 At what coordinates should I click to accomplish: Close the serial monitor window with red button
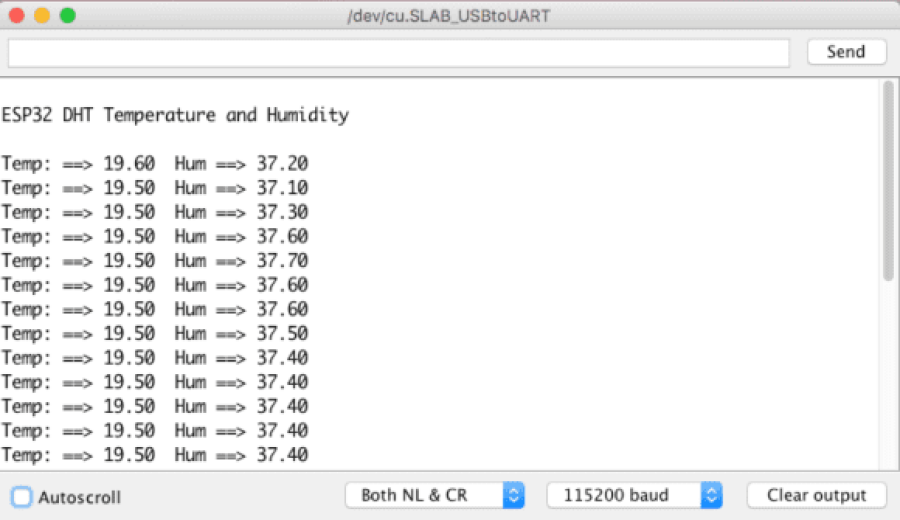tap(17, 16)
